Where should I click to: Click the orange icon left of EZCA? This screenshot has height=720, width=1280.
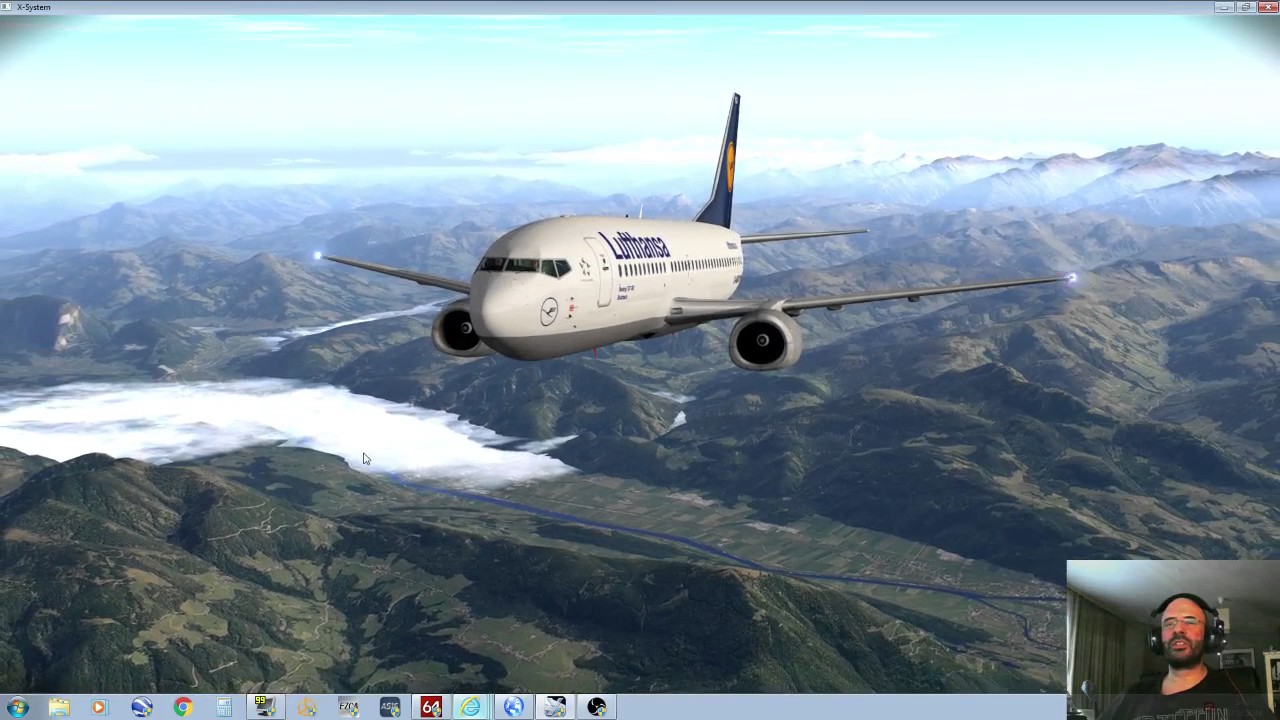(x=307, y=707)
